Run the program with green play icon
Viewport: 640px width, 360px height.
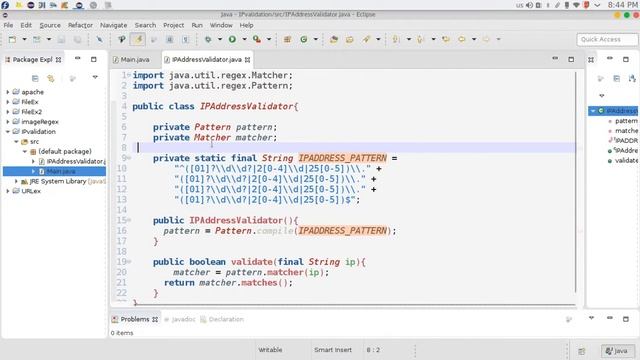[232, 39]
